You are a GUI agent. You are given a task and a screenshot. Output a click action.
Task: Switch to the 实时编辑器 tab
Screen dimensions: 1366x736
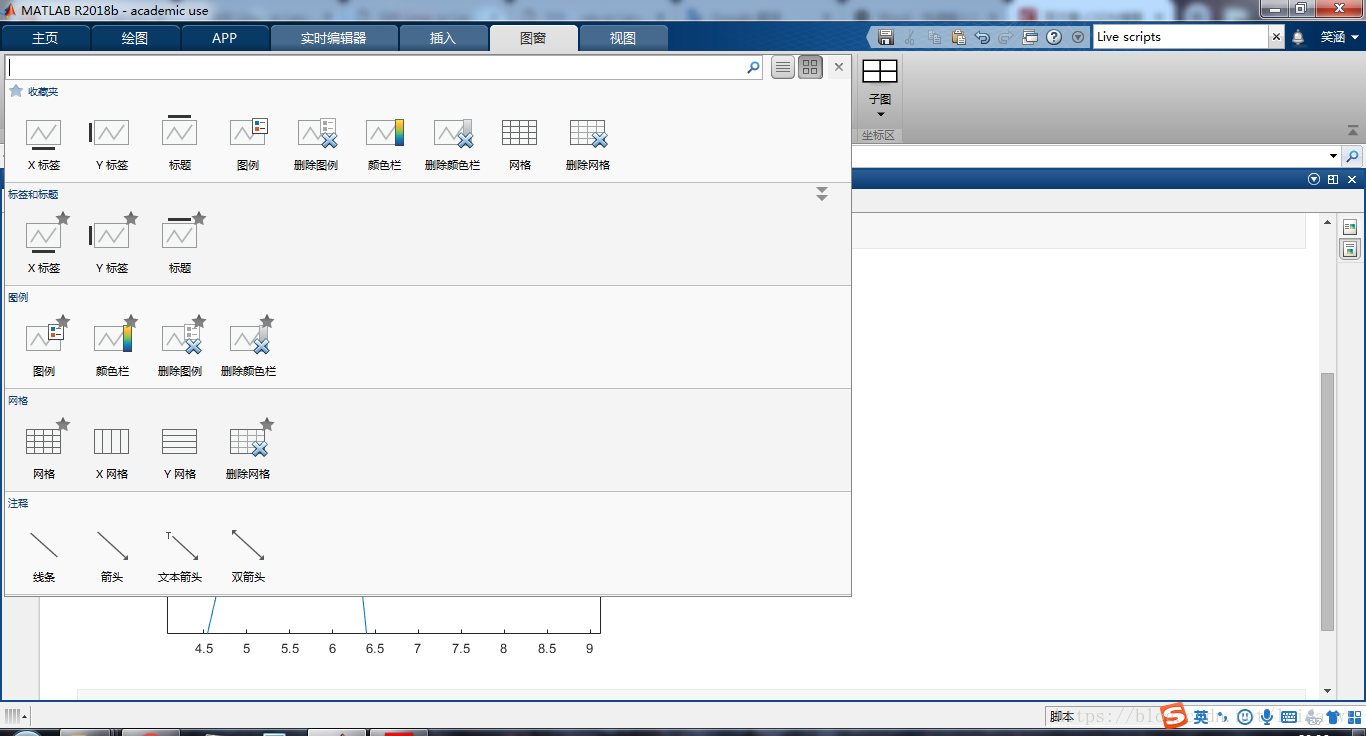click(x=334, y=38)
